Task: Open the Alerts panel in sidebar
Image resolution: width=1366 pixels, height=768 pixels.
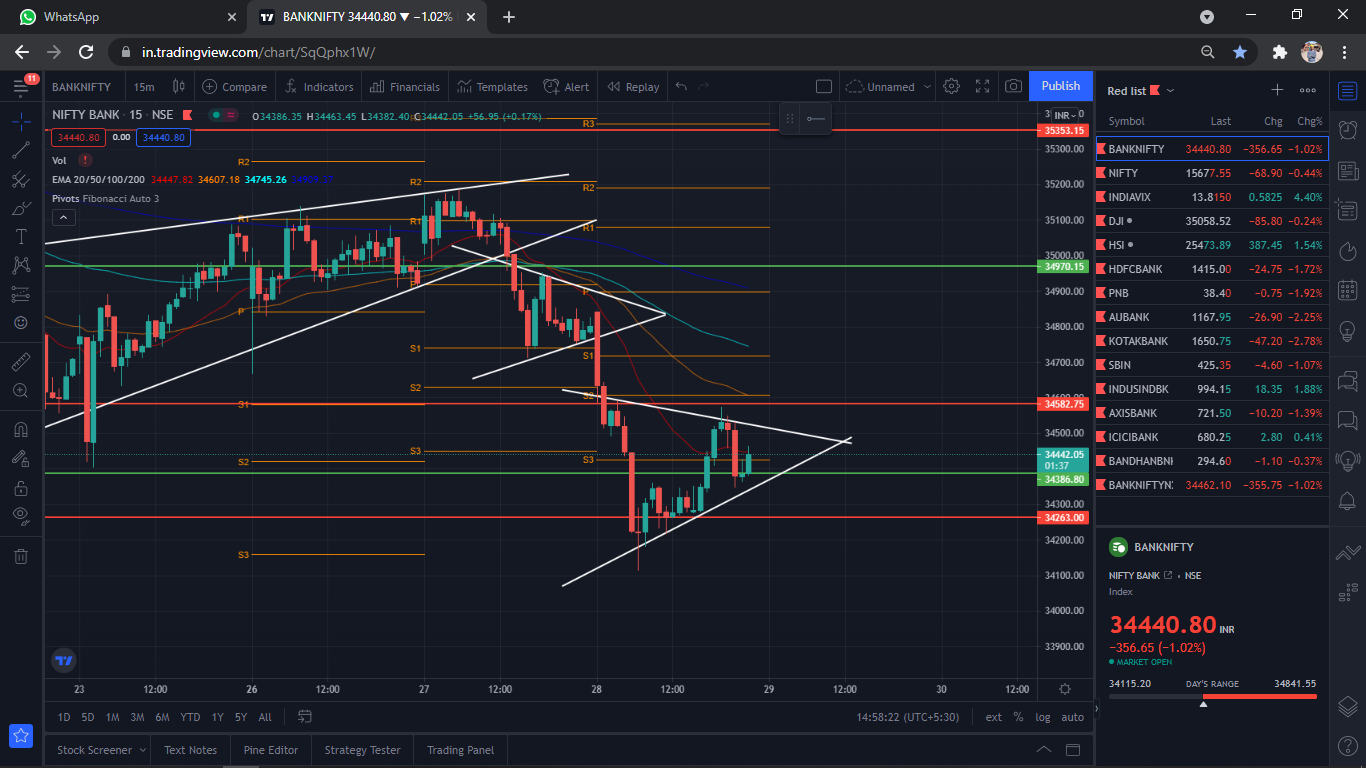Action: (1347, 129)
